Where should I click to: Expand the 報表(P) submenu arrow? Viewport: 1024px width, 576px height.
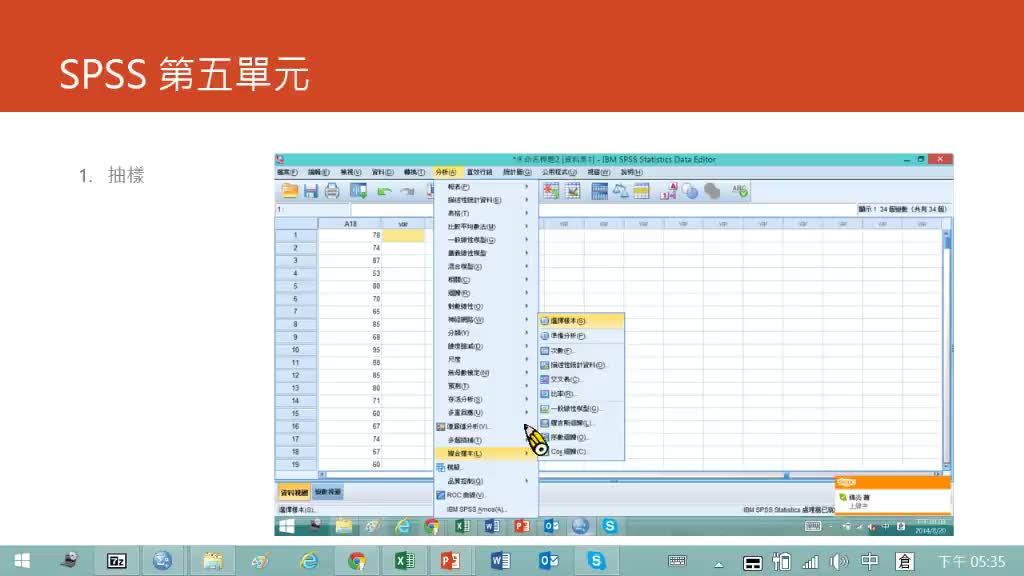click(527, 187)
